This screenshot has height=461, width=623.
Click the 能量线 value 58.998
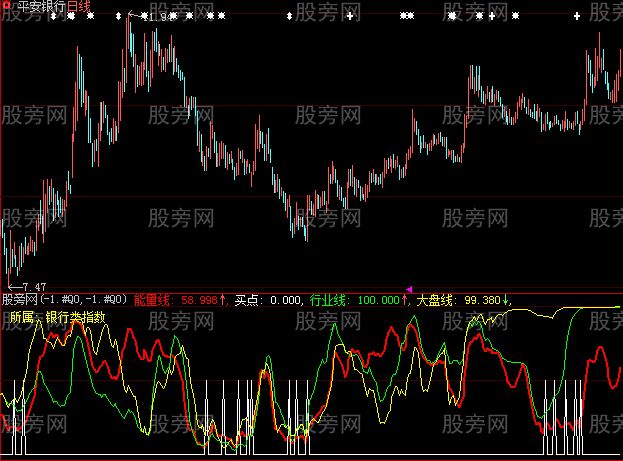(x=199, y=299)
